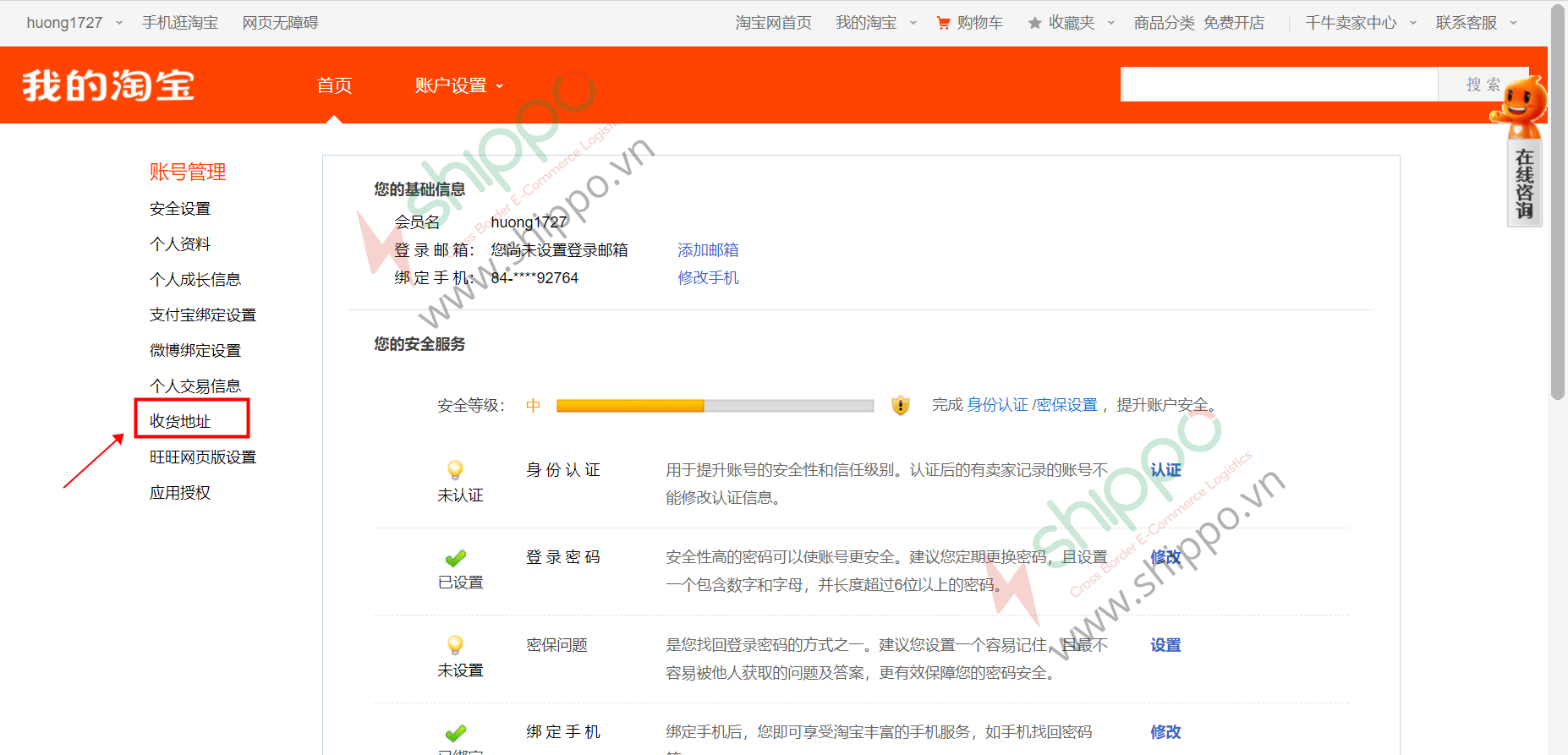The image size is (1568, 755).
Task: Click the lightbulb icon for 身份认证
Action: point(455,469)
